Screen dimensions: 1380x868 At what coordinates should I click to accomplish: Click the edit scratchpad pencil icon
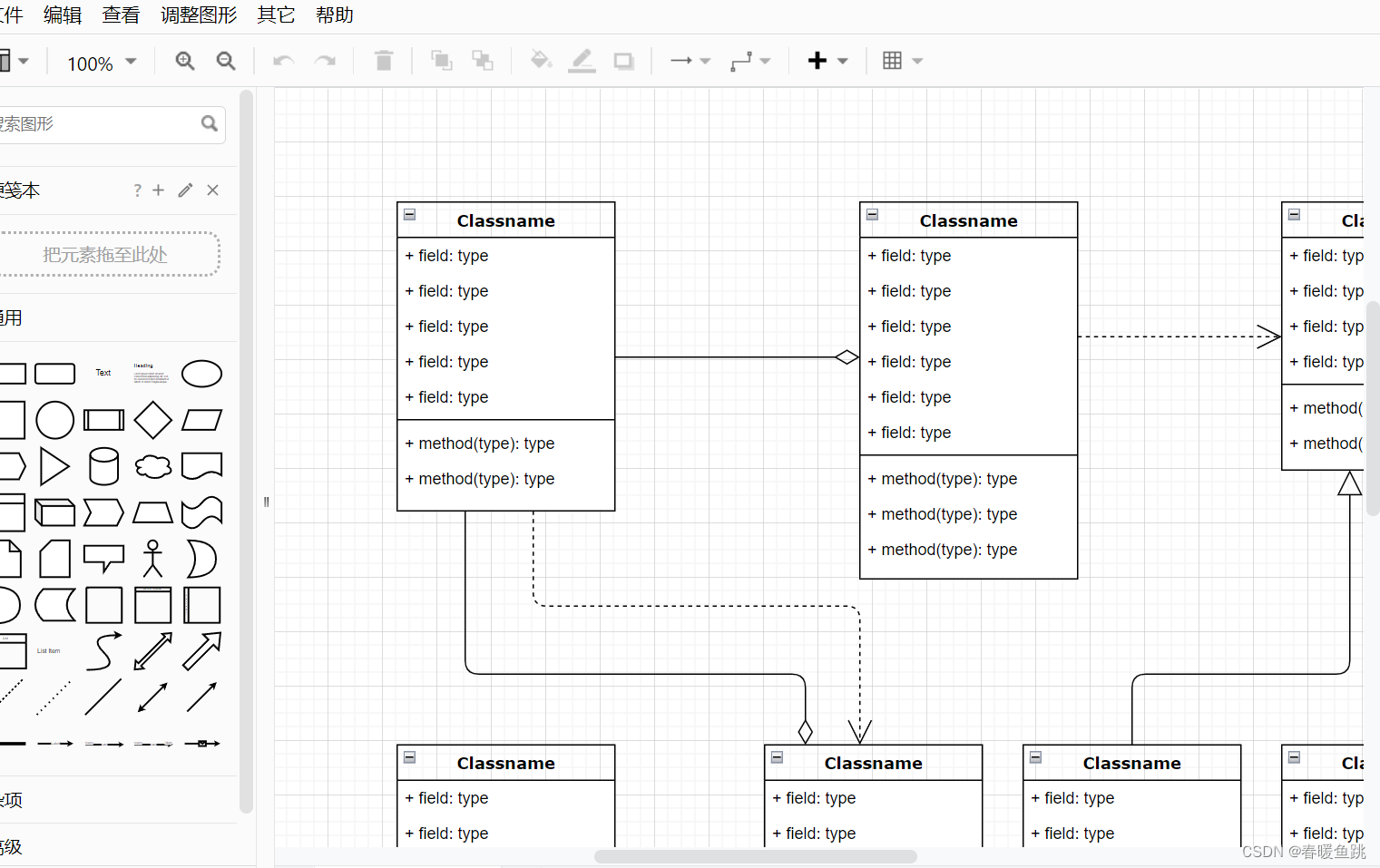tap(185, 190)
